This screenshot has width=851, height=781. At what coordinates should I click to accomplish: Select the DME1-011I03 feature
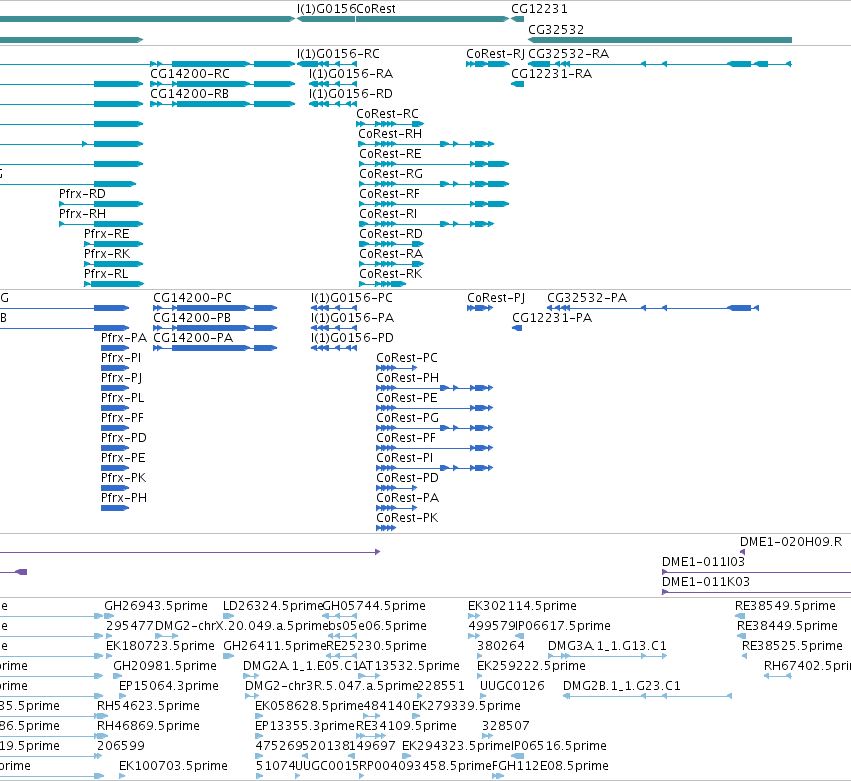click(x=757, y=573)
